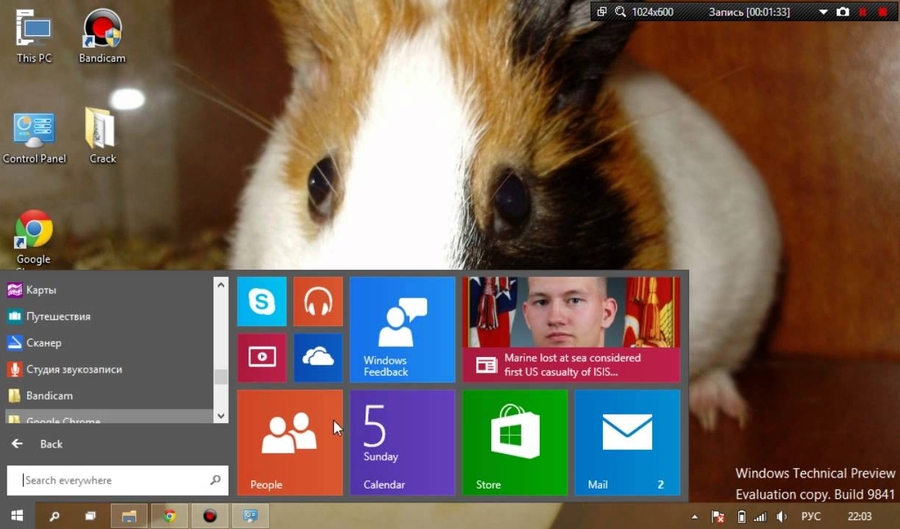Expand the Bandicam toolbar dropdown arrow

823,12
